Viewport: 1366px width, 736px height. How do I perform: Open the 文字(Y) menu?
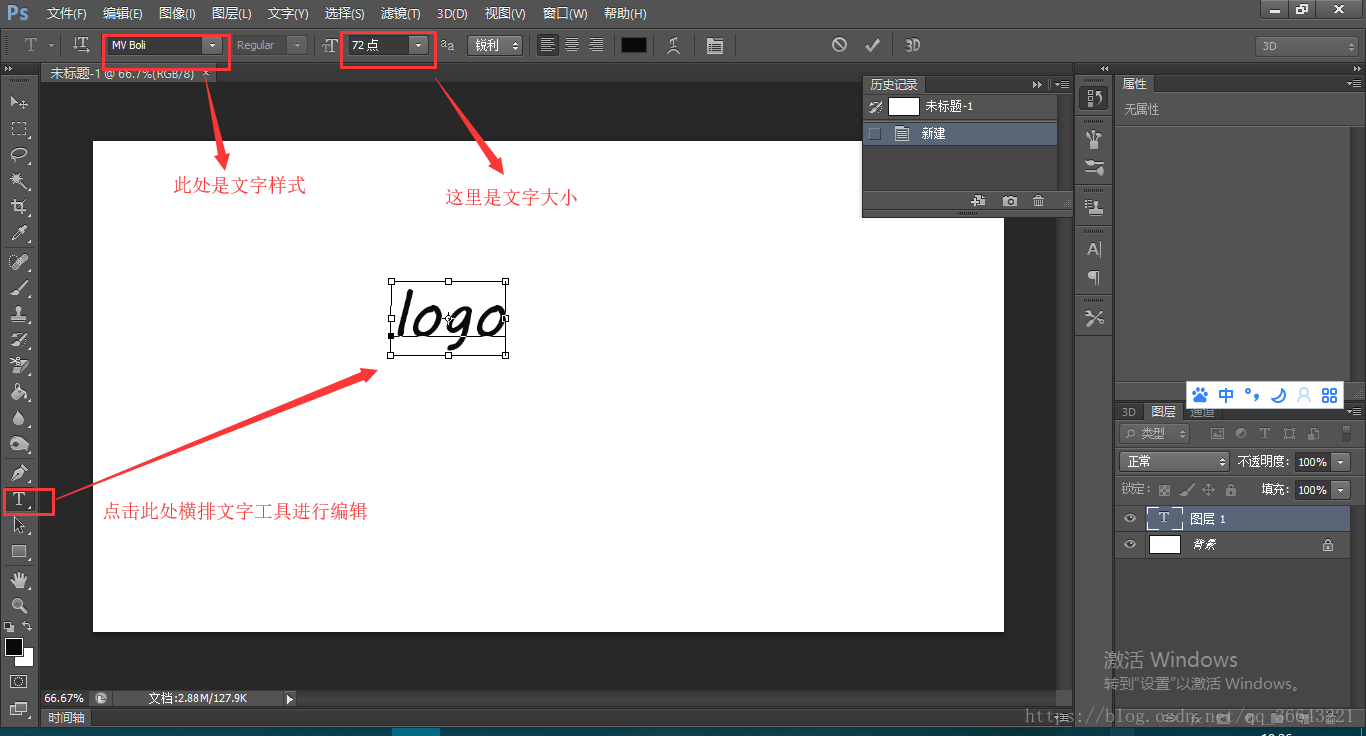288,14
